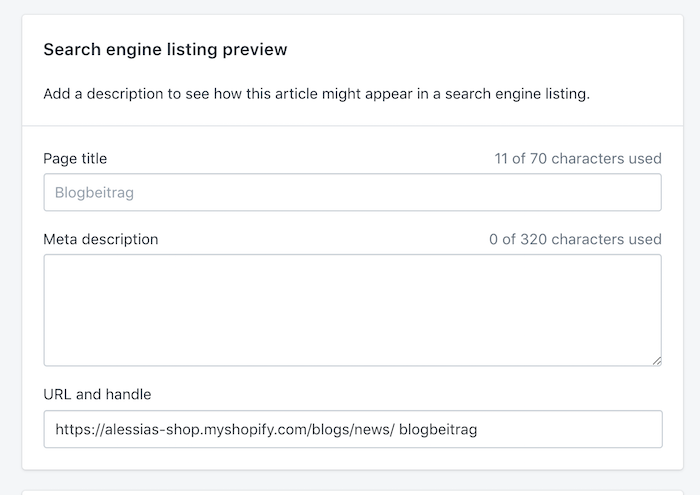Screen dimensions: 700x495
Task: Click the myshopify.com URL prefix text
Action: [225, 429]
